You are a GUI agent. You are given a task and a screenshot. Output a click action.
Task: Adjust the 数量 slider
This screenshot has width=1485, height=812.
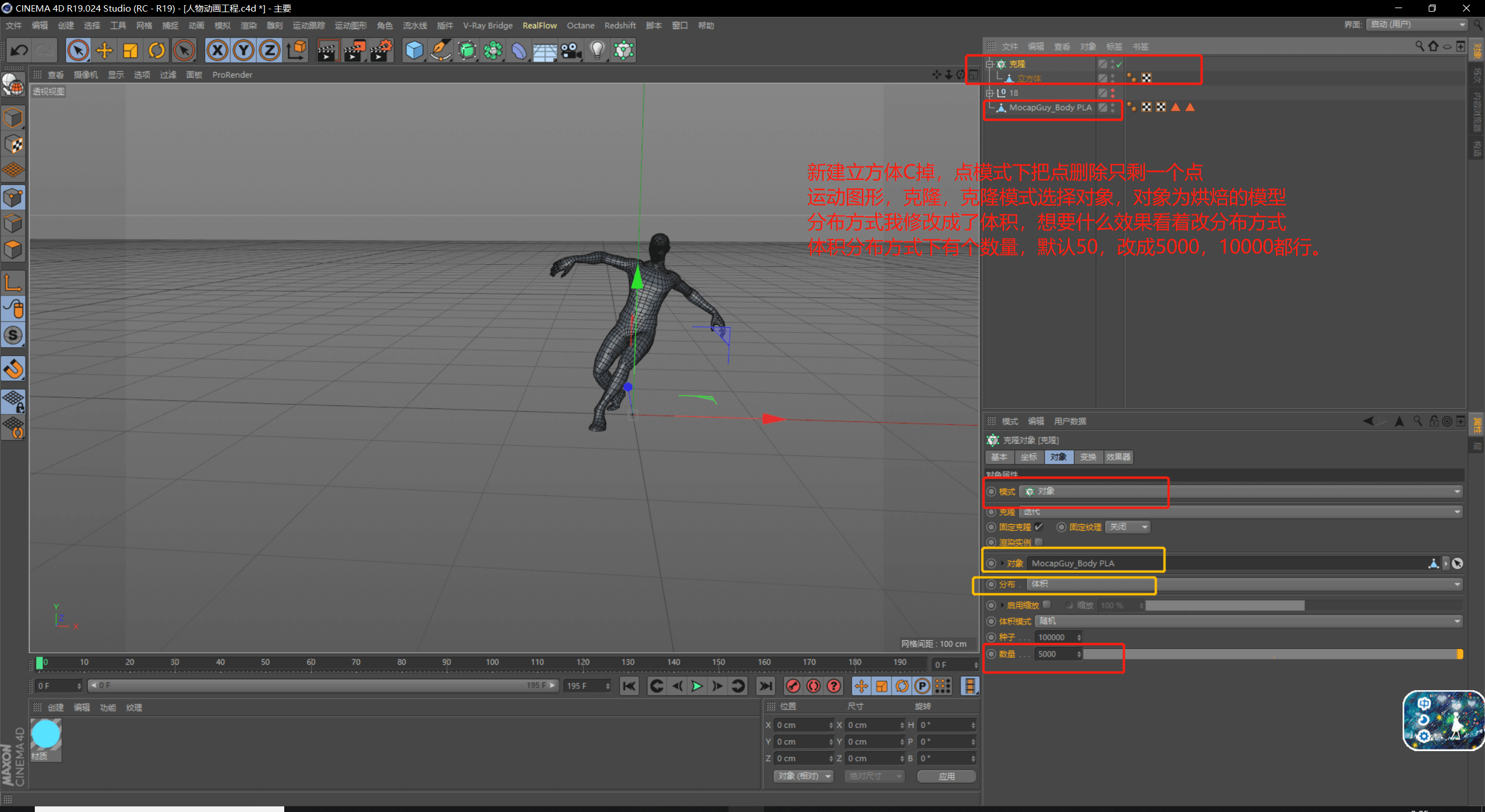[x=1273, y=654]
